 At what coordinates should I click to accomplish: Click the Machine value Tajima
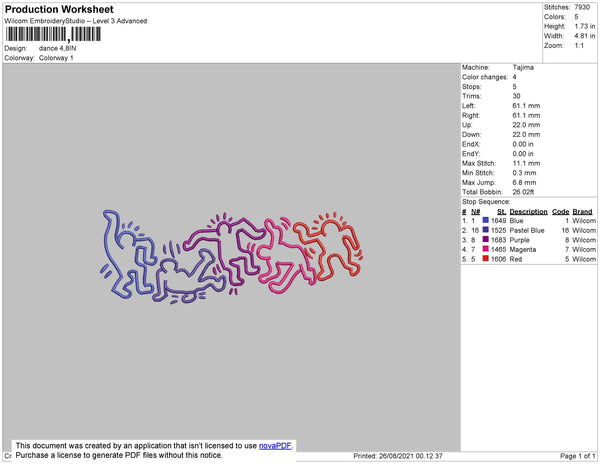click(x=523, y=67)
